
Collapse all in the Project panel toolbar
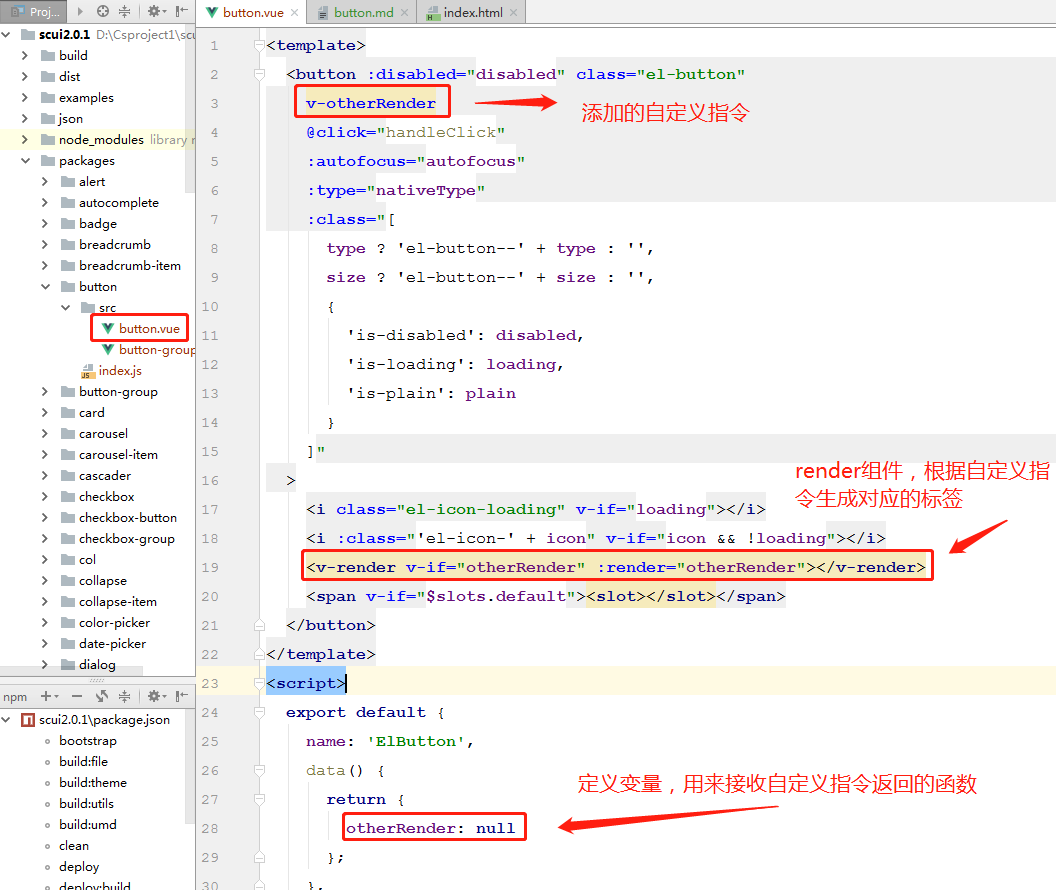(x=125, y=11)
